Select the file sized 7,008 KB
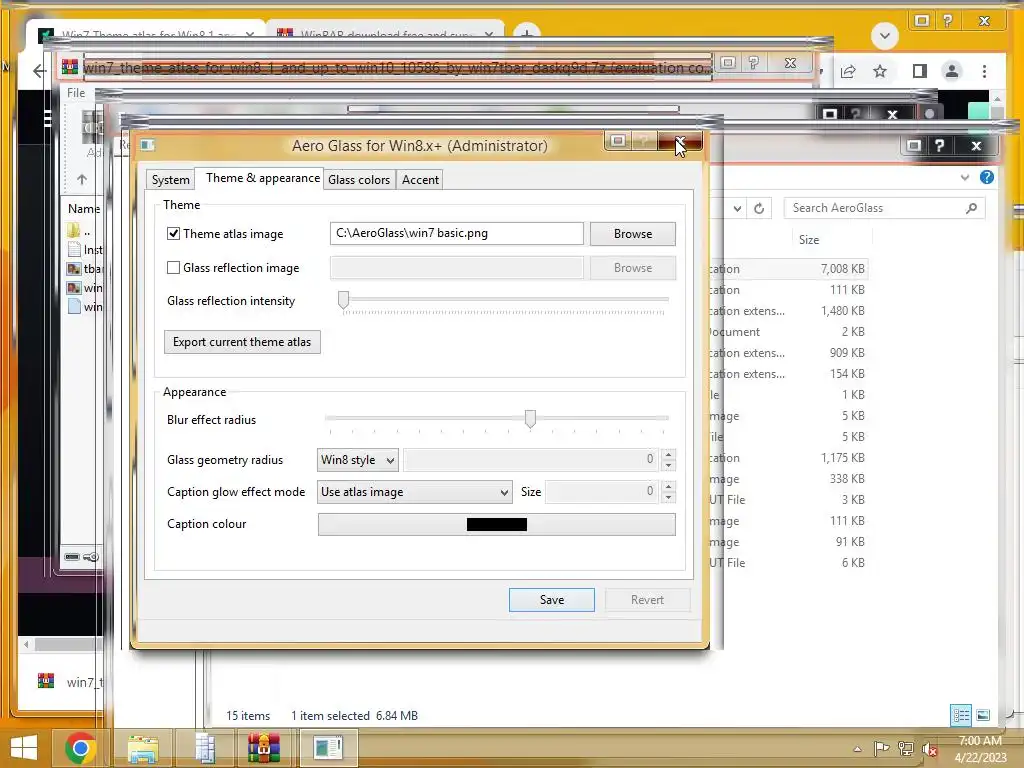The width and height of the screenshot is (1024, 768). pyautogui.click(x=788, y=268)
